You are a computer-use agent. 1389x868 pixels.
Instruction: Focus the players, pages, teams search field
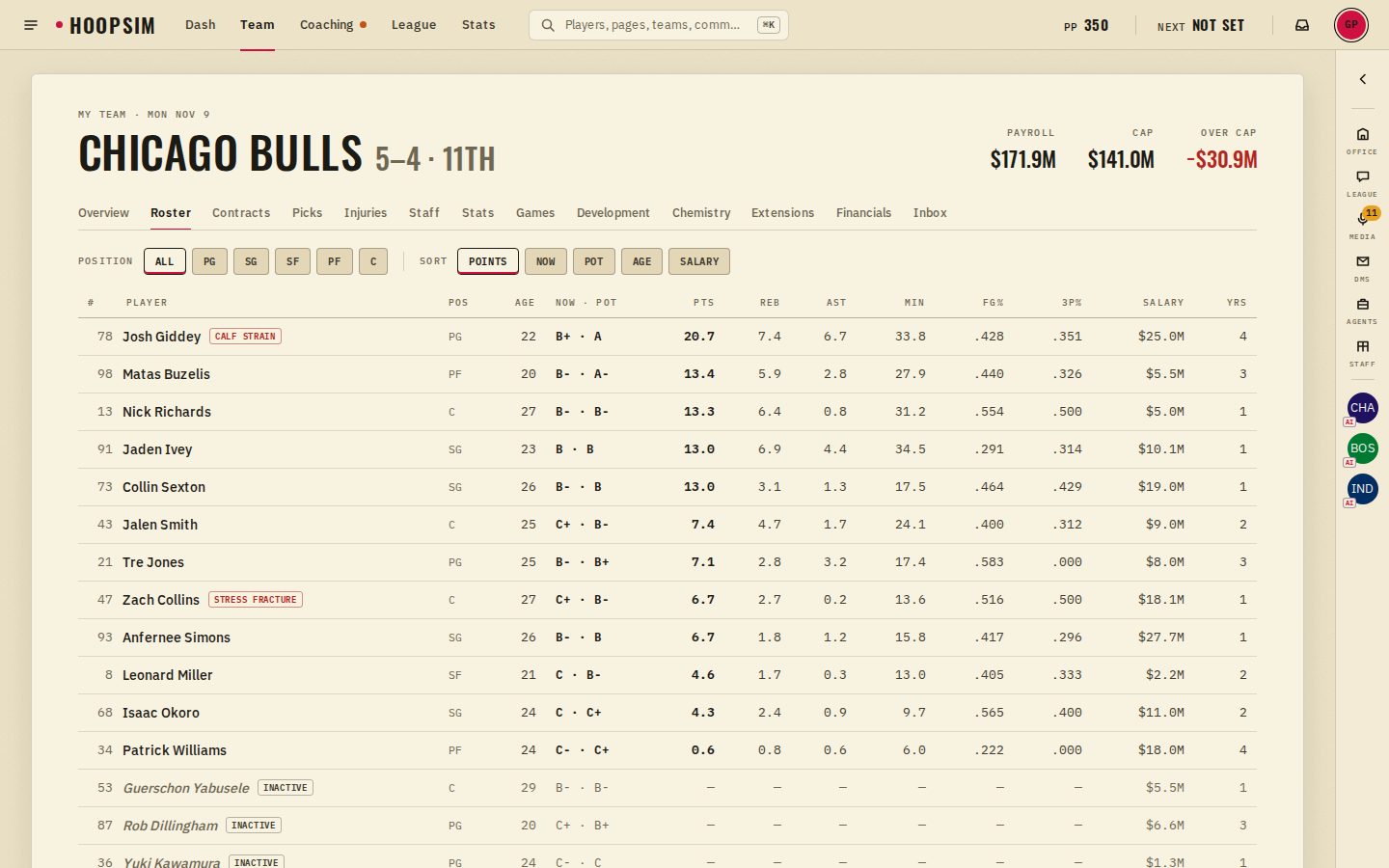click(x=659, y=25)
